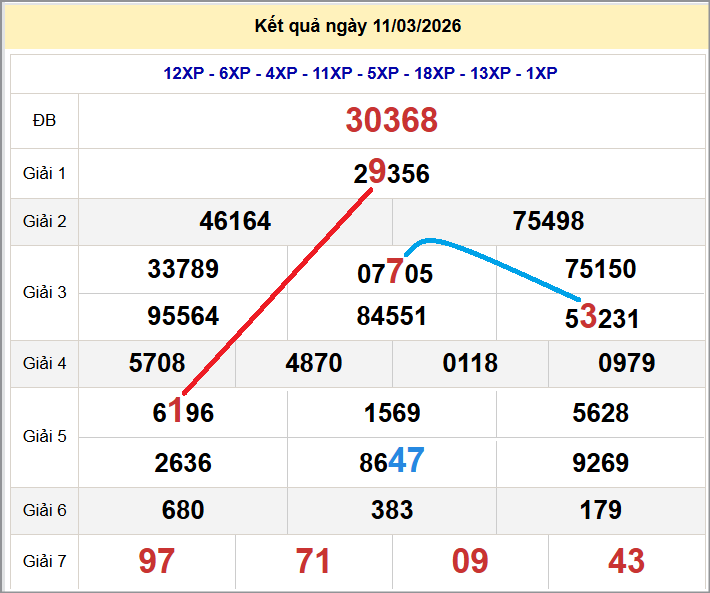Image resolution: width=710 pixels, height=593 pixels.
Task: Select the Giải 3 number 84551
Action: [x=392, y=316]
